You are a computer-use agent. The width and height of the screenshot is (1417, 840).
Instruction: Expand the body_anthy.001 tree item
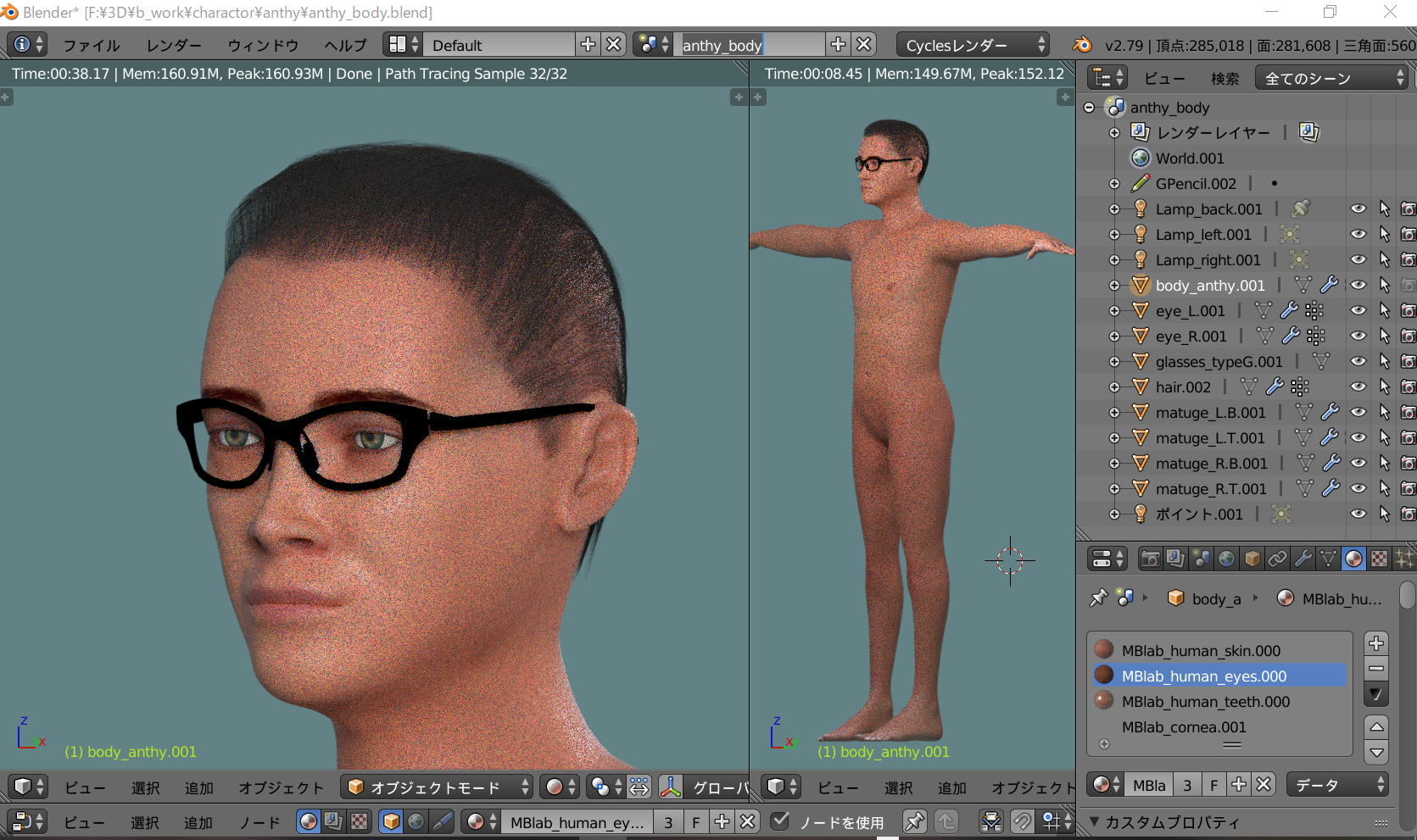click(x=1114, y=286)
